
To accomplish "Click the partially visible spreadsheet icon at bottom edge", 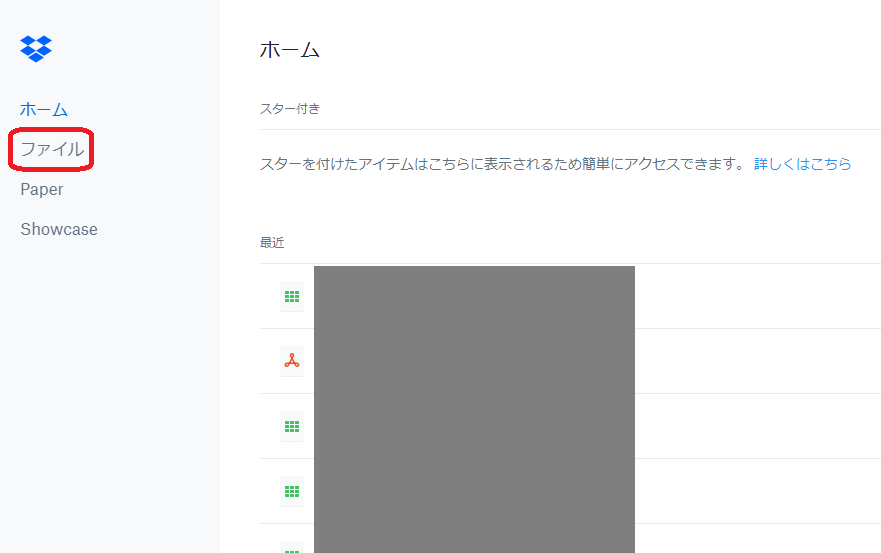I will [292, 547].
